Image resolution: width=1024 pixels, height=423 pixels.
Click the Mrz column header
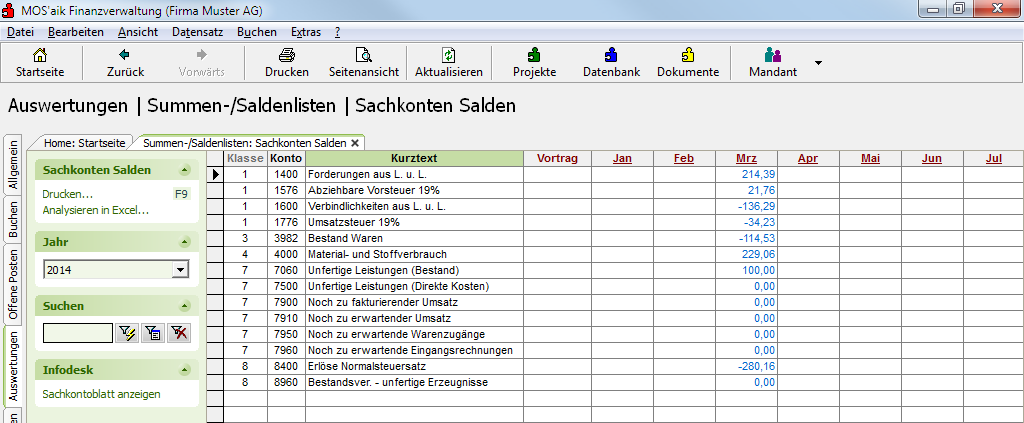click(x=746, y=159)
